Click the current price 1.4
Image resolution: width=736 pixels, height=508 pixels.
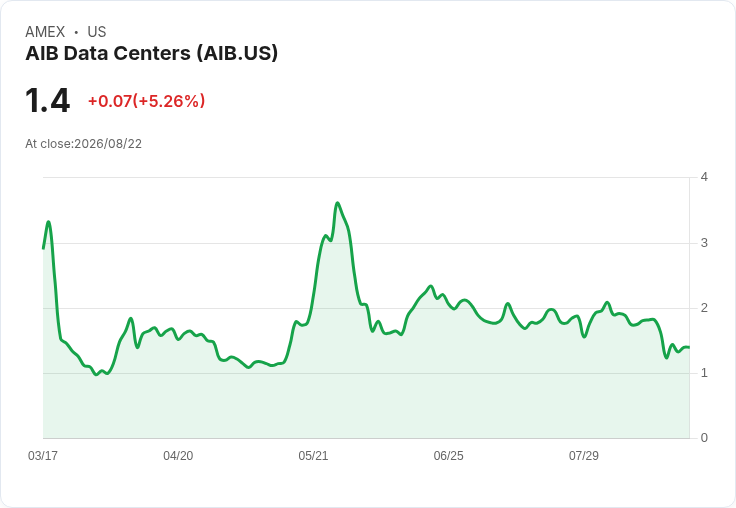coord(47,100)
